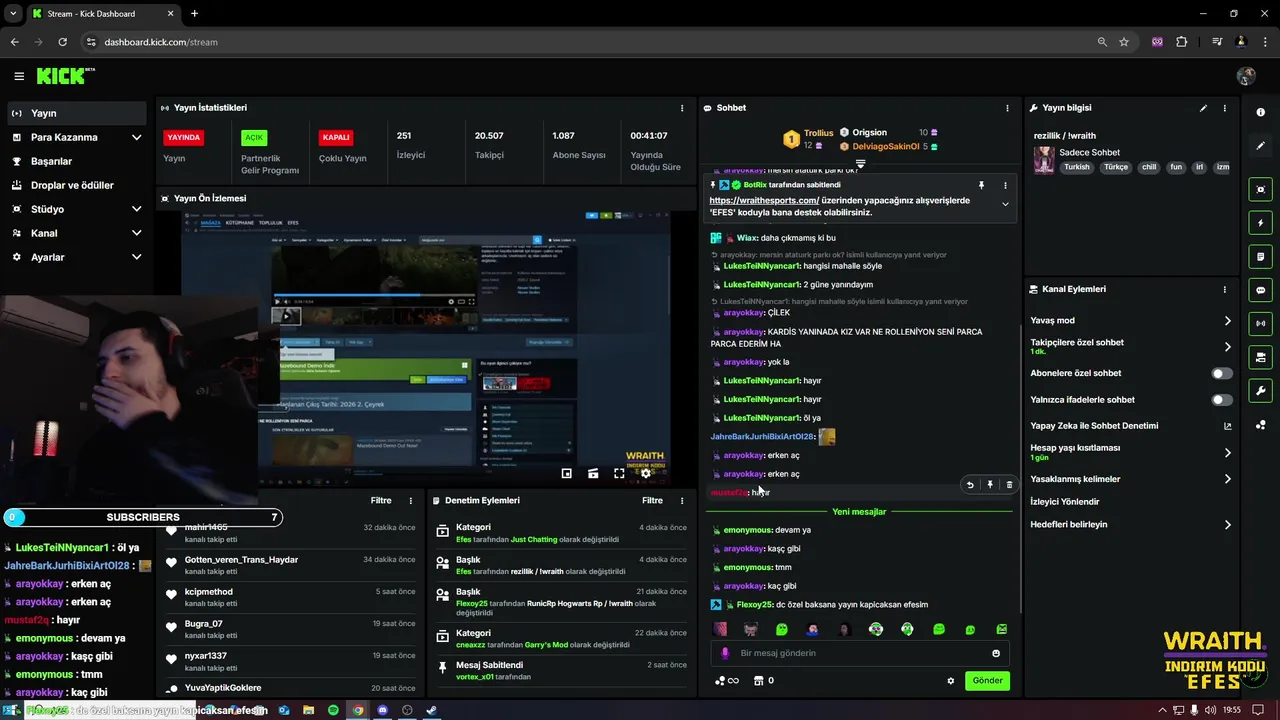Open Hedefleri belirleyin settings
This screenshot has height=720, width=1280.
(x=1131, y=525)
